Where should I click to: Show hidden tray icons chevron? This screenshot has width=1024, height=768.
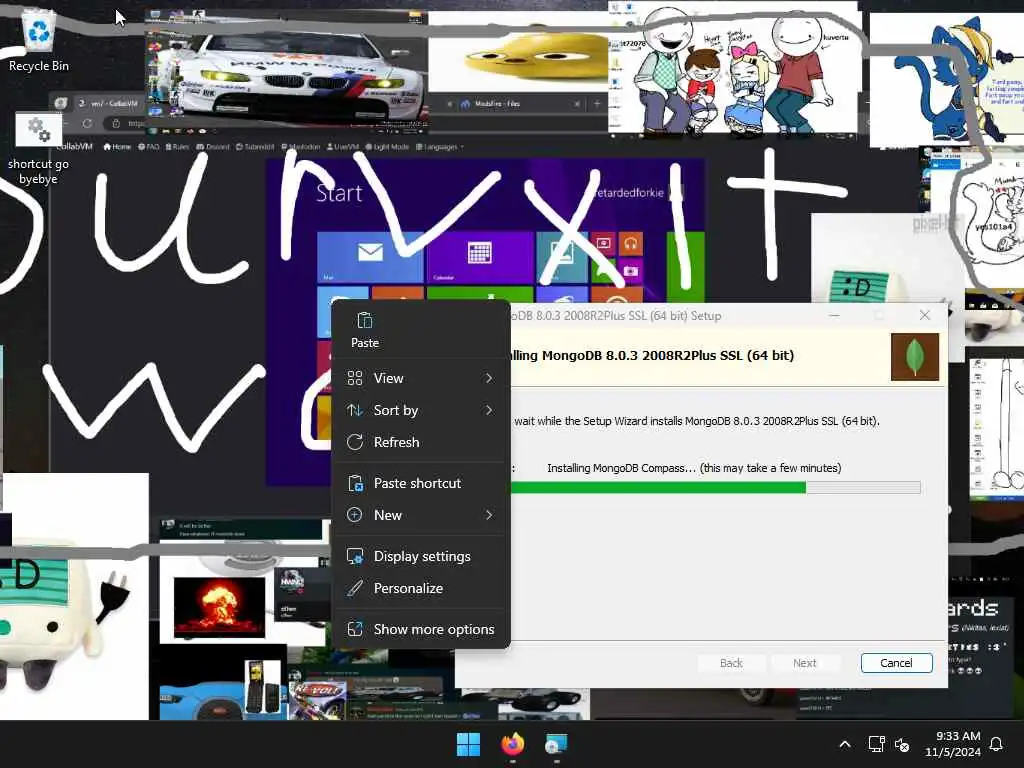pos(844,744)
